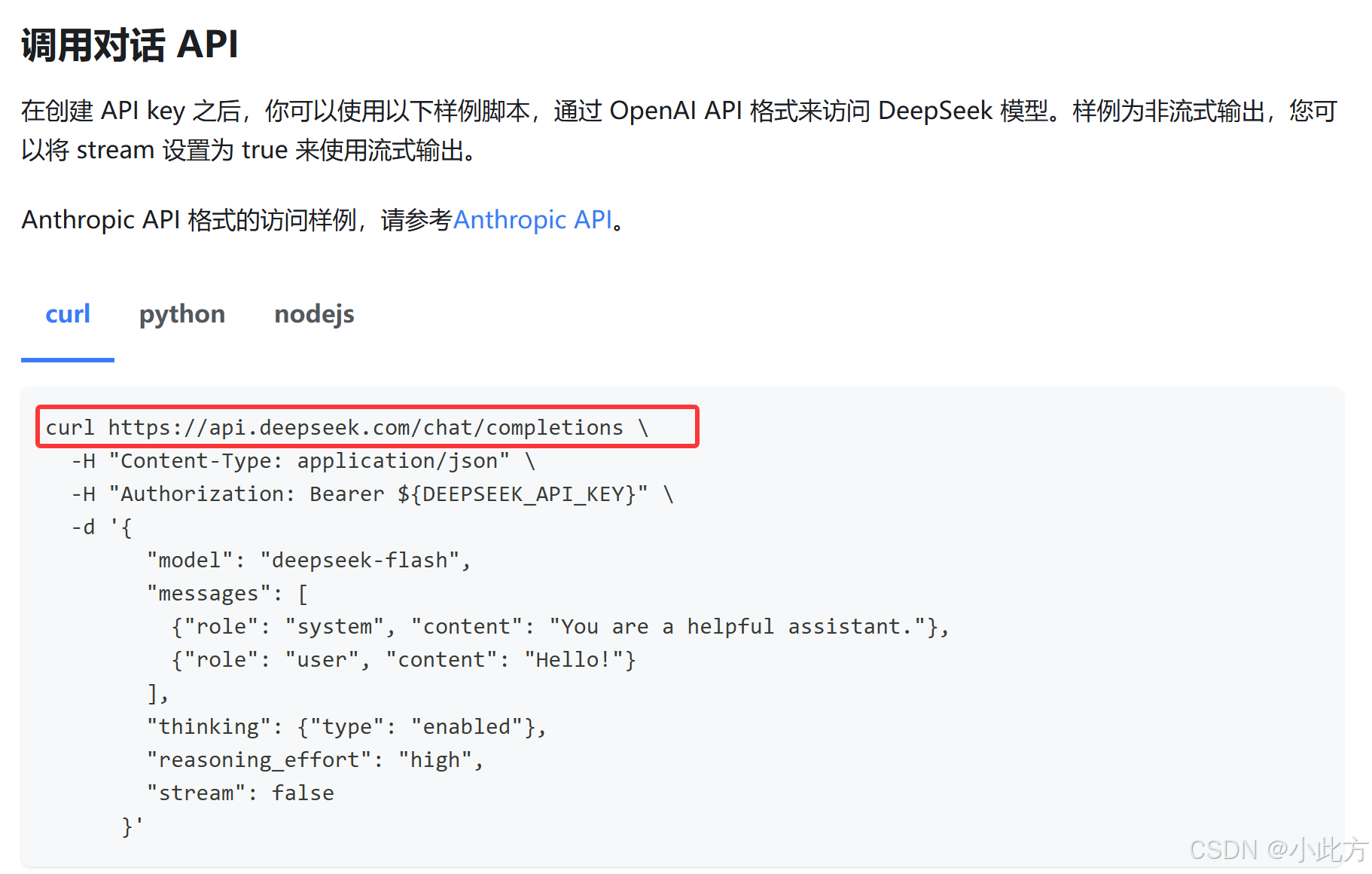Select the nodejs tab

(314, 313)
